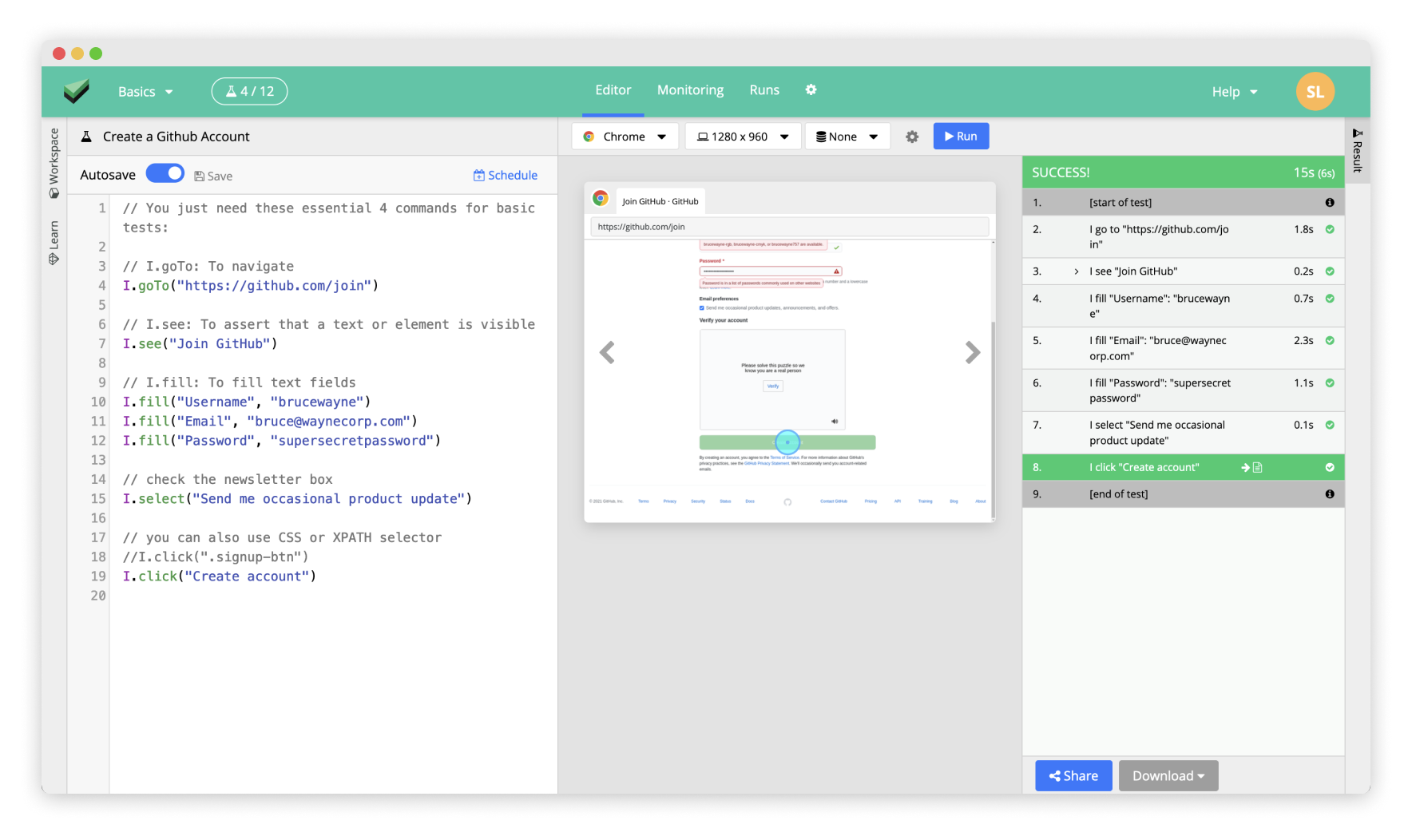1412x840 pixels.
Task: Share the test result
Action: click(1073, 775)
